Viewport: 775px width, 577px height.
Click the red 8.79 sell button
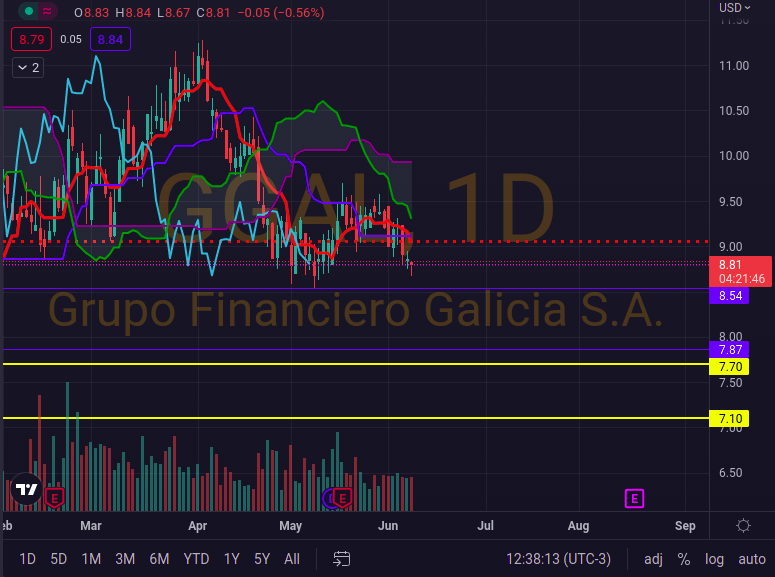(x=29, y=40)
